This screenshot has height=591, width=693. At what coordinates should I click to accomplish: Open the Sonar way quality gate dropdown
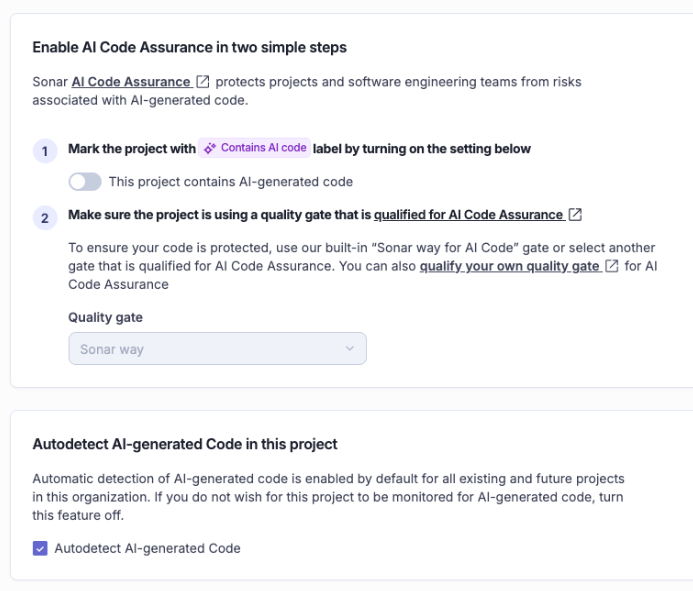coord(217,349)
